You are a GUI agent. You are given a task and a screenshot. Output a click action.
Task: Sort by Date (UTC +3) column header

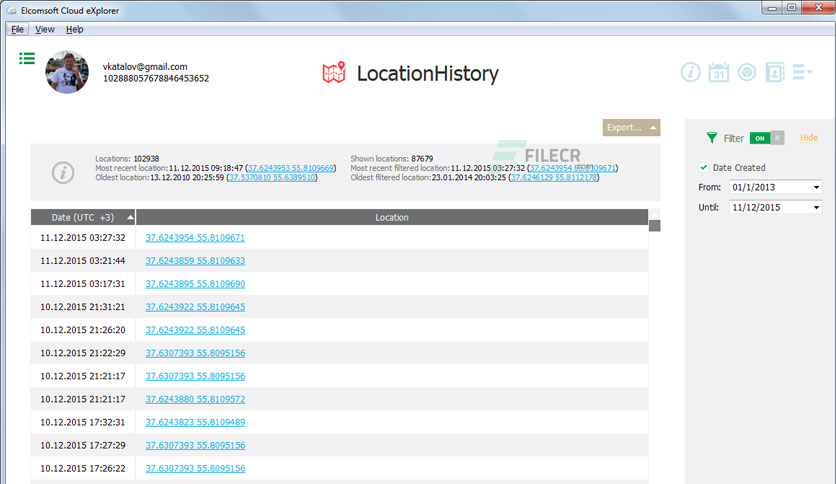(x=83, y=217)
